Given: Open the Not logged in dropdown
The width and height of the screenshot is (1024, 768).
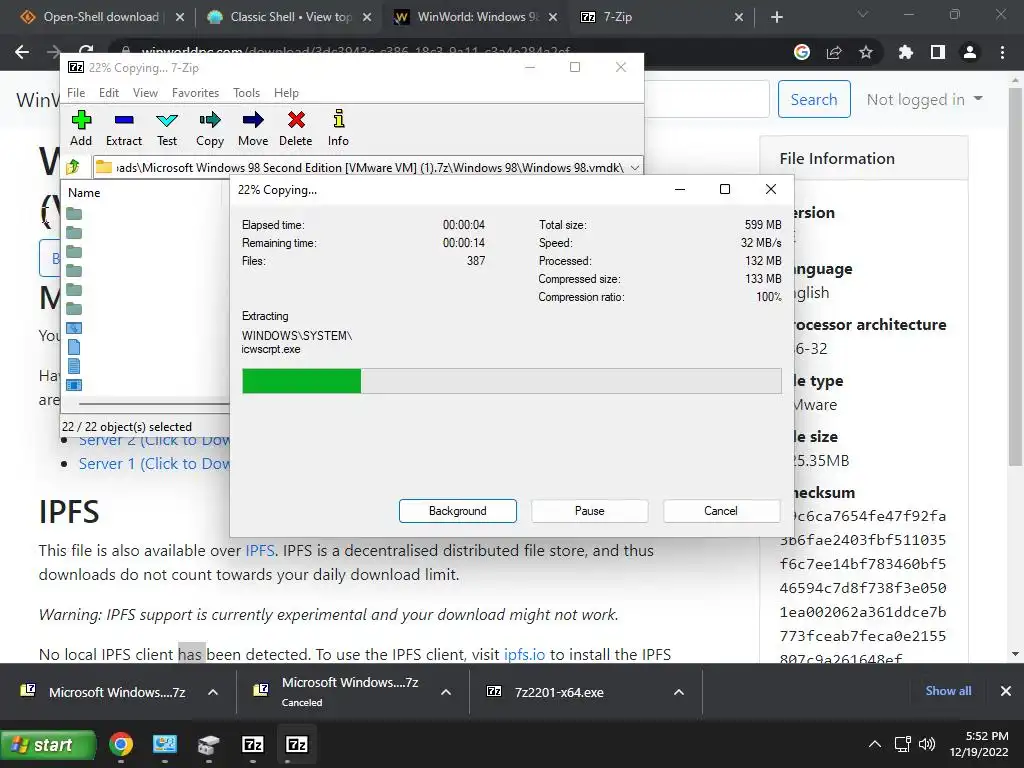Looking at the screenshot, I should point(924,99).
